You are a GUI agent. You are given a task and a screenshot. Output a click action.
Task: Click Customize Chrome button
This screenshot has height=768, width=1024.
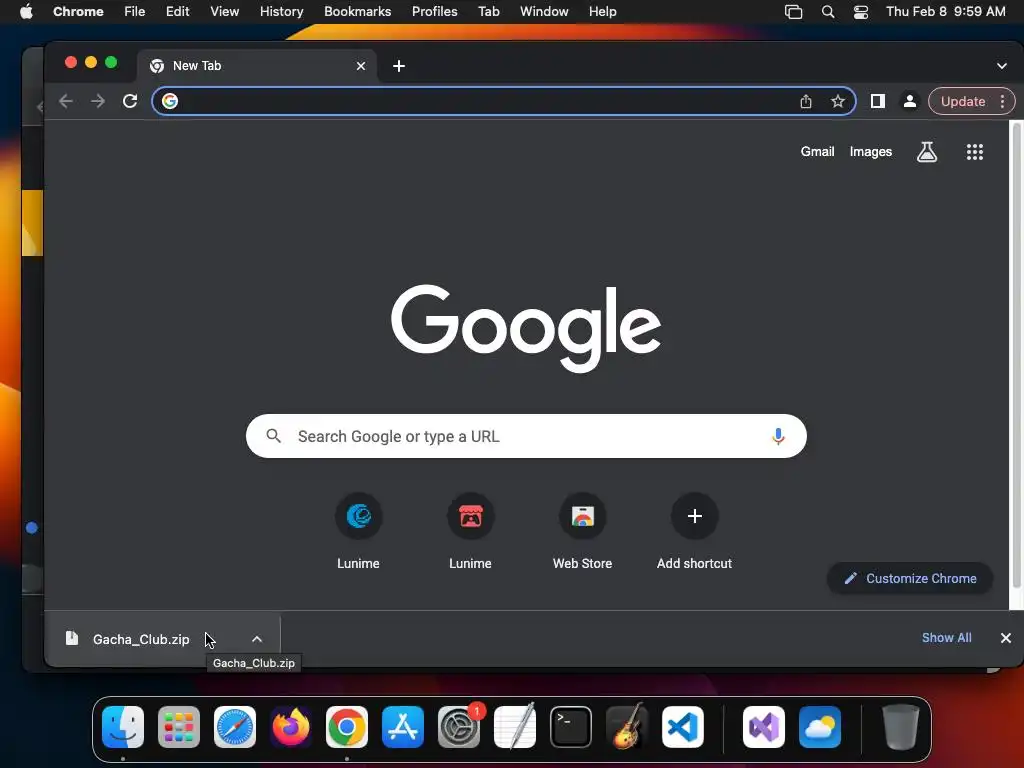tap(910, 579)
